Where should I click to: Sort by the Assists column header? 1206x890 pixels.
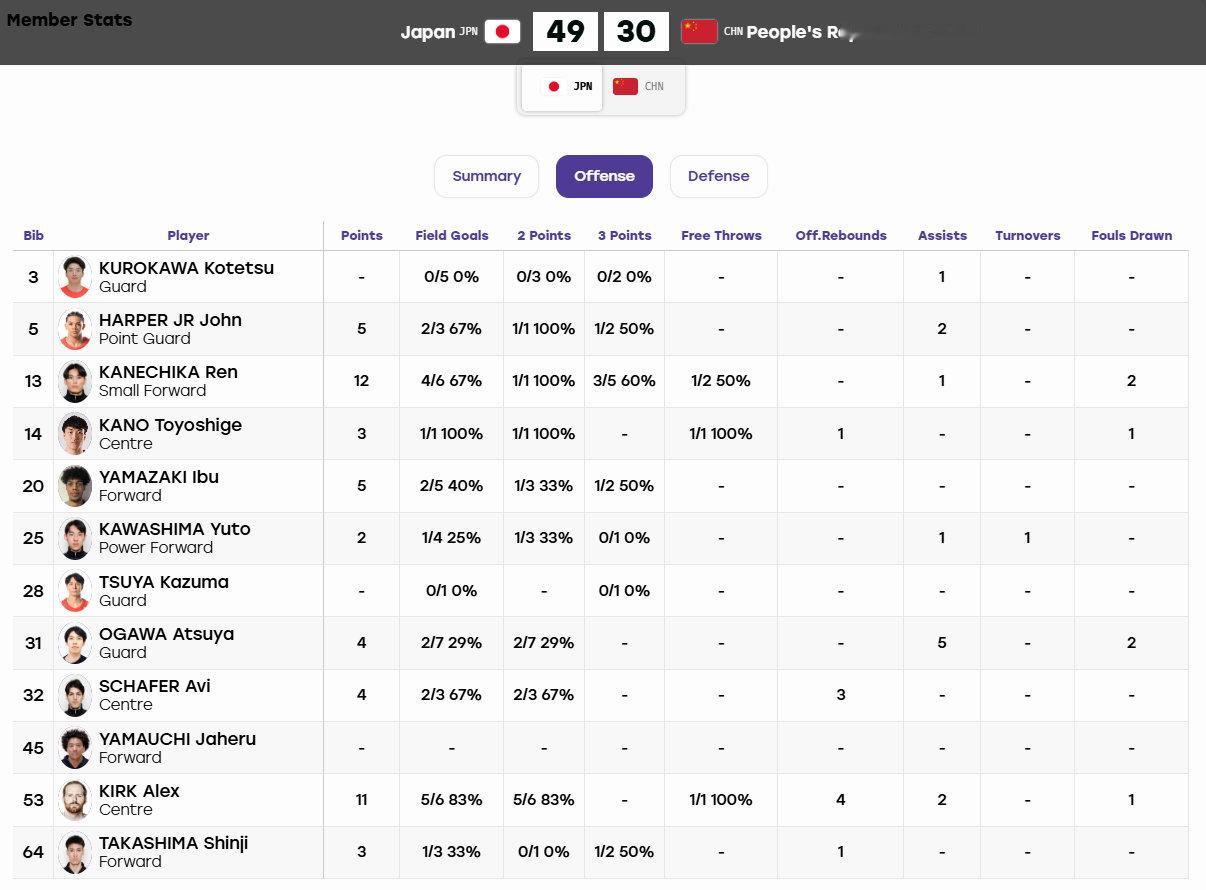(942, 236)
